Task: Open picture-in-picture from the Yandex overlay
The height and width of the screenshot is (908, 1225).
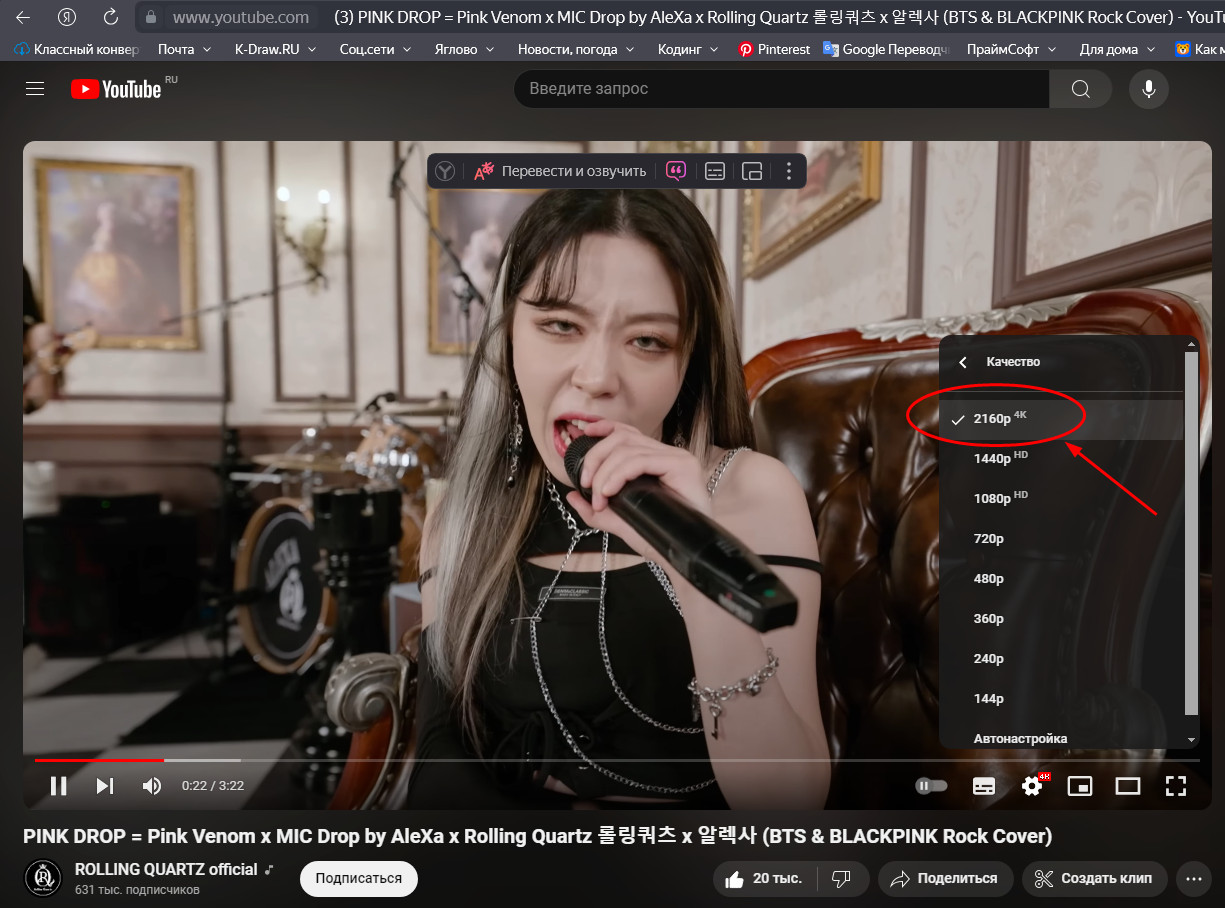Action: pyautogui.click(x=752, y=171)
